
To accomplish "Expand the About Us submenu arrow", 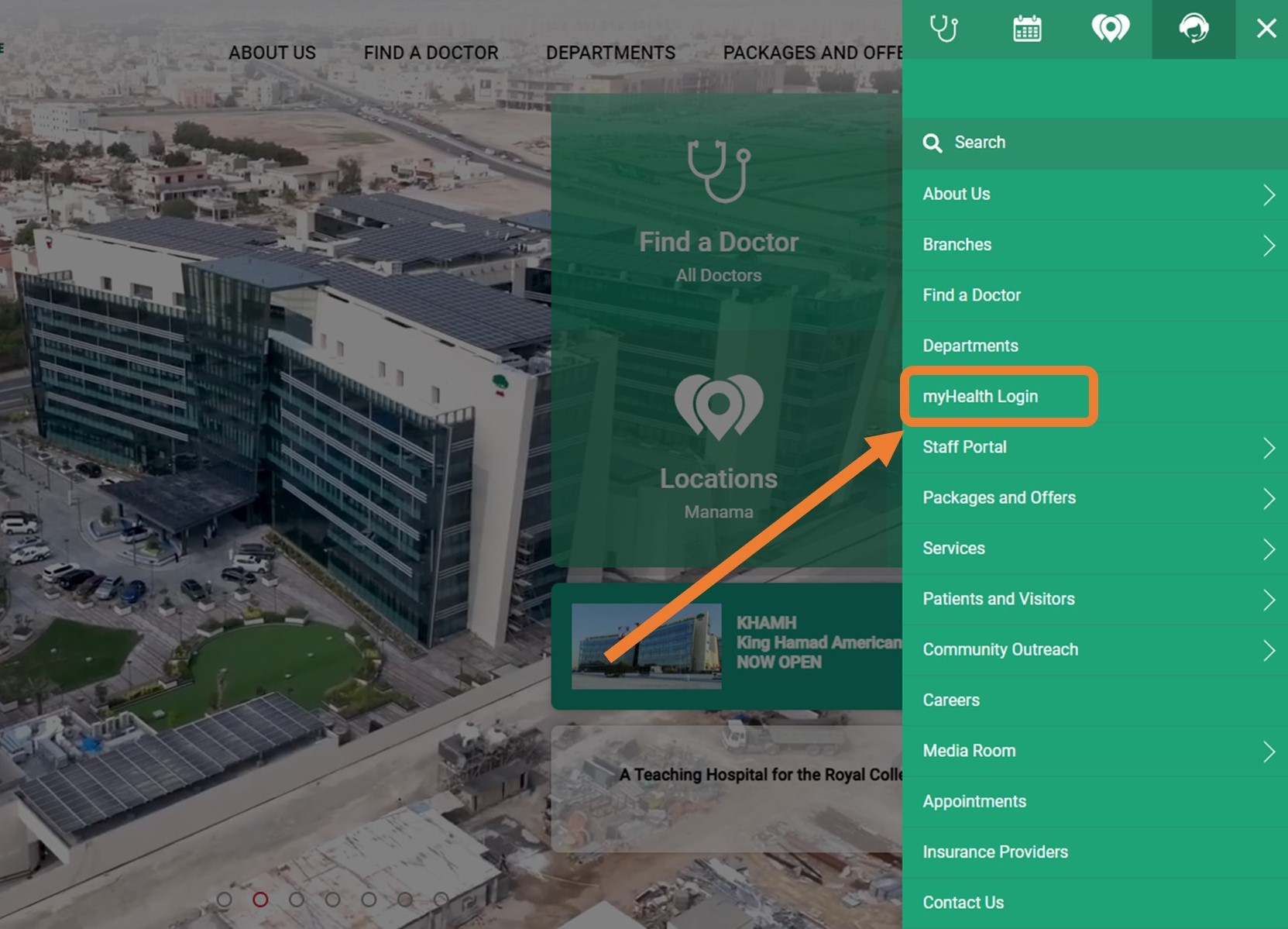I will click(1268, 194).
